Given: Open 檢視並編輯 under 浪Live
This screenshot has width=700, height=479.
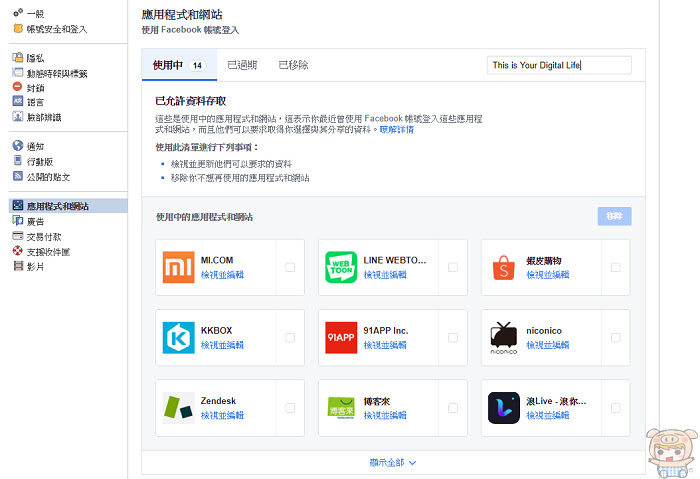Looking at the screenshot, I should coord(548,415).
